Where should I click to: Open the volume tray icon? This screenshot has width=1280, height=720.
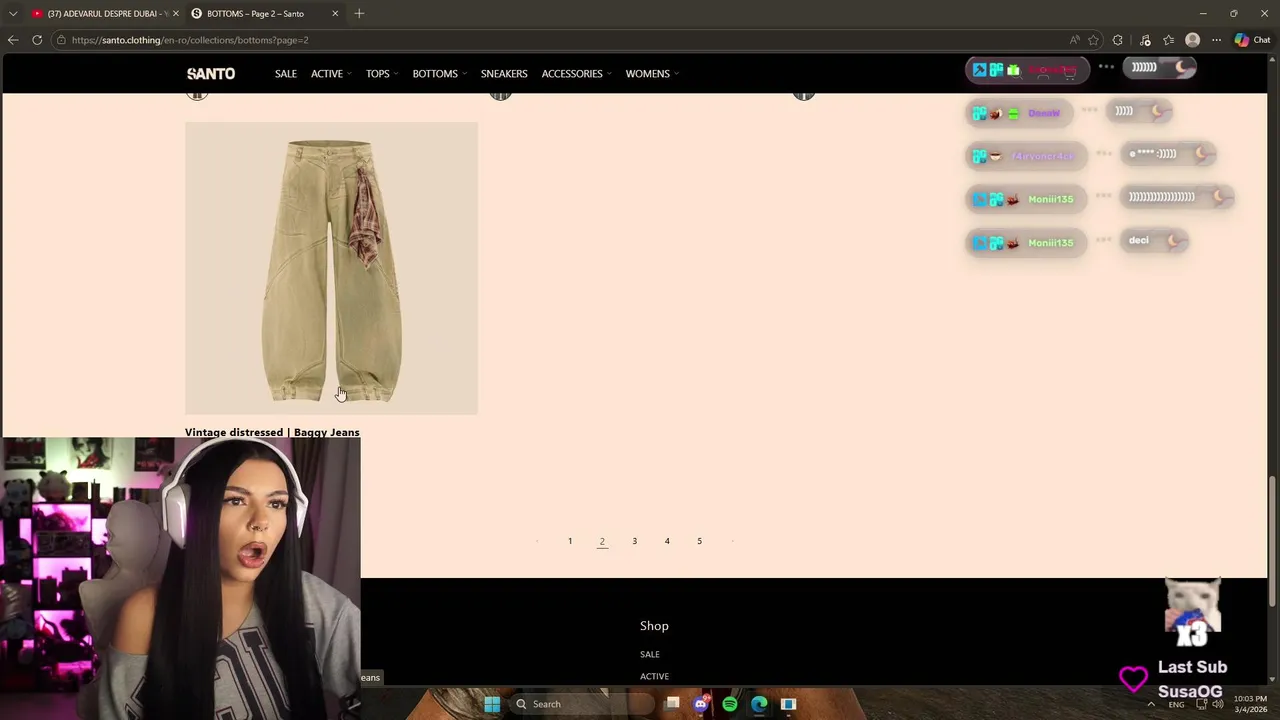point(1219,704)
